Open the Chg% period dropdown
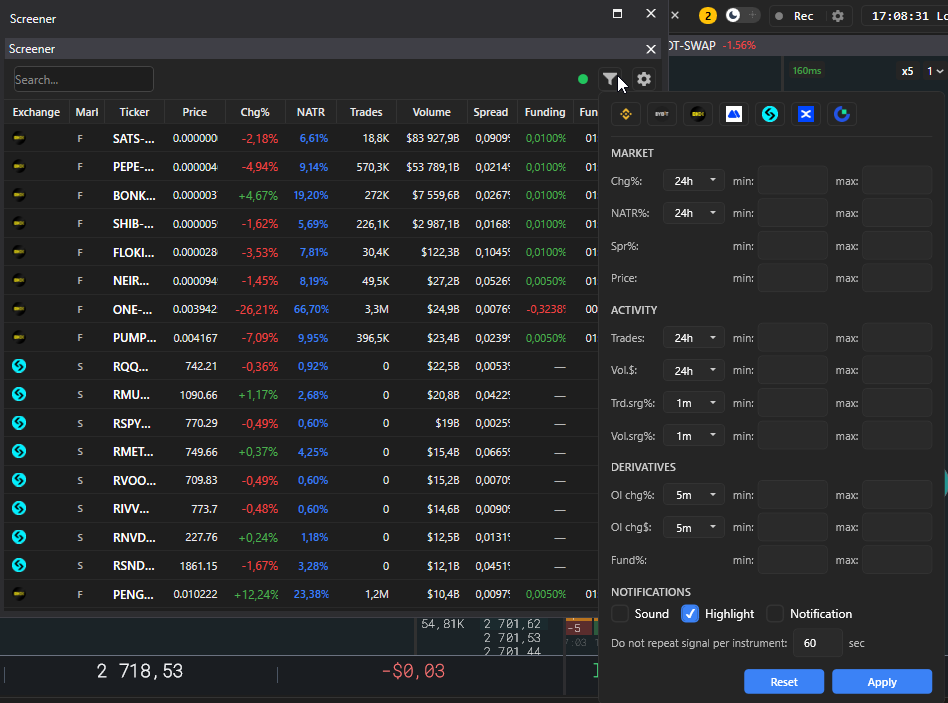Image resolution: width=948 pixels, height=703 pixels. point(693,181)
